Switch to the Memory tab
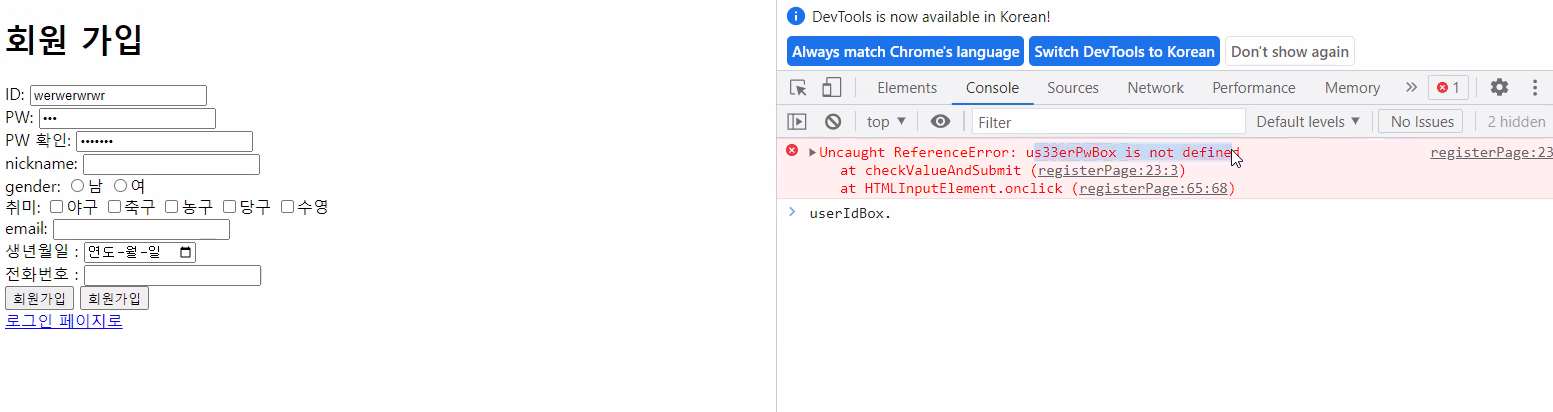This screenshot has height=412, width=1553. [x=1352, y=88]
